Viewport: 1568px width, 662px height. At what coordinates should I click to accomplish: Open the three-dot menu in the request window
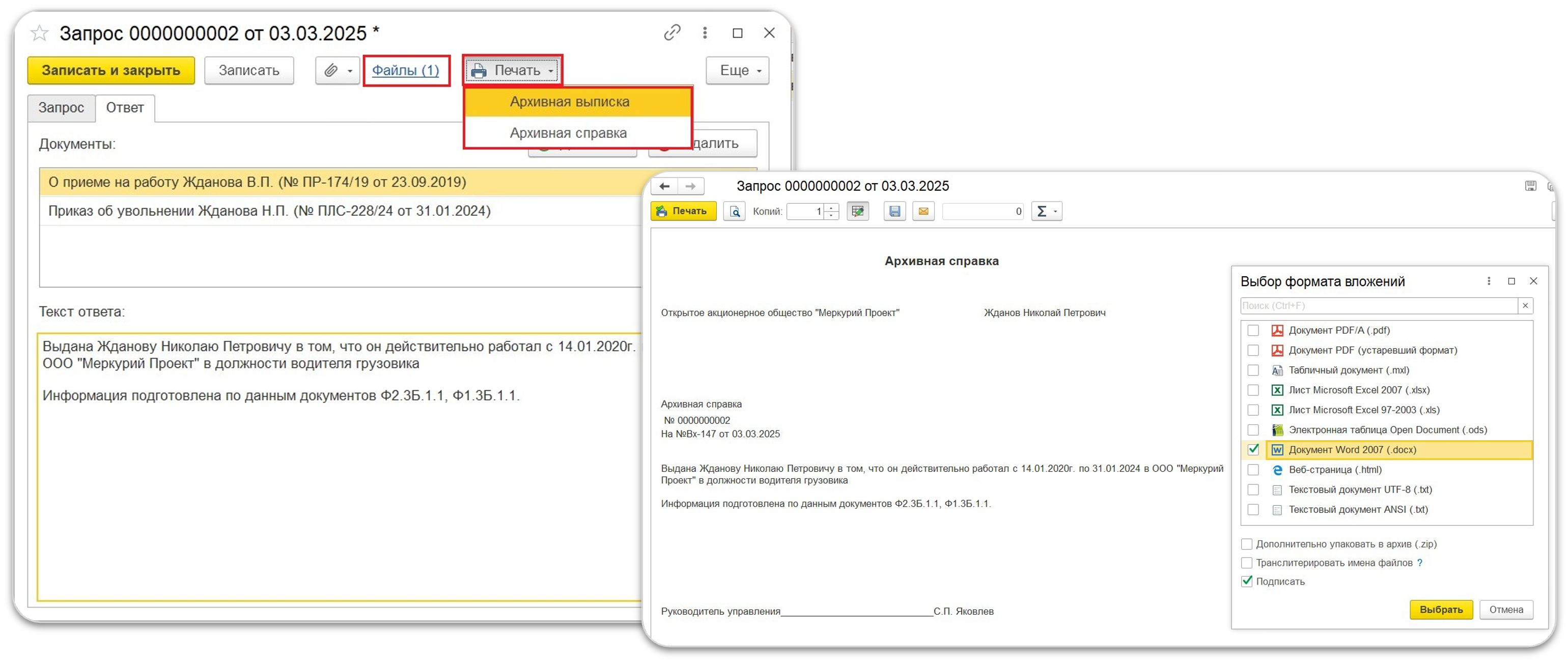[705, 32]
